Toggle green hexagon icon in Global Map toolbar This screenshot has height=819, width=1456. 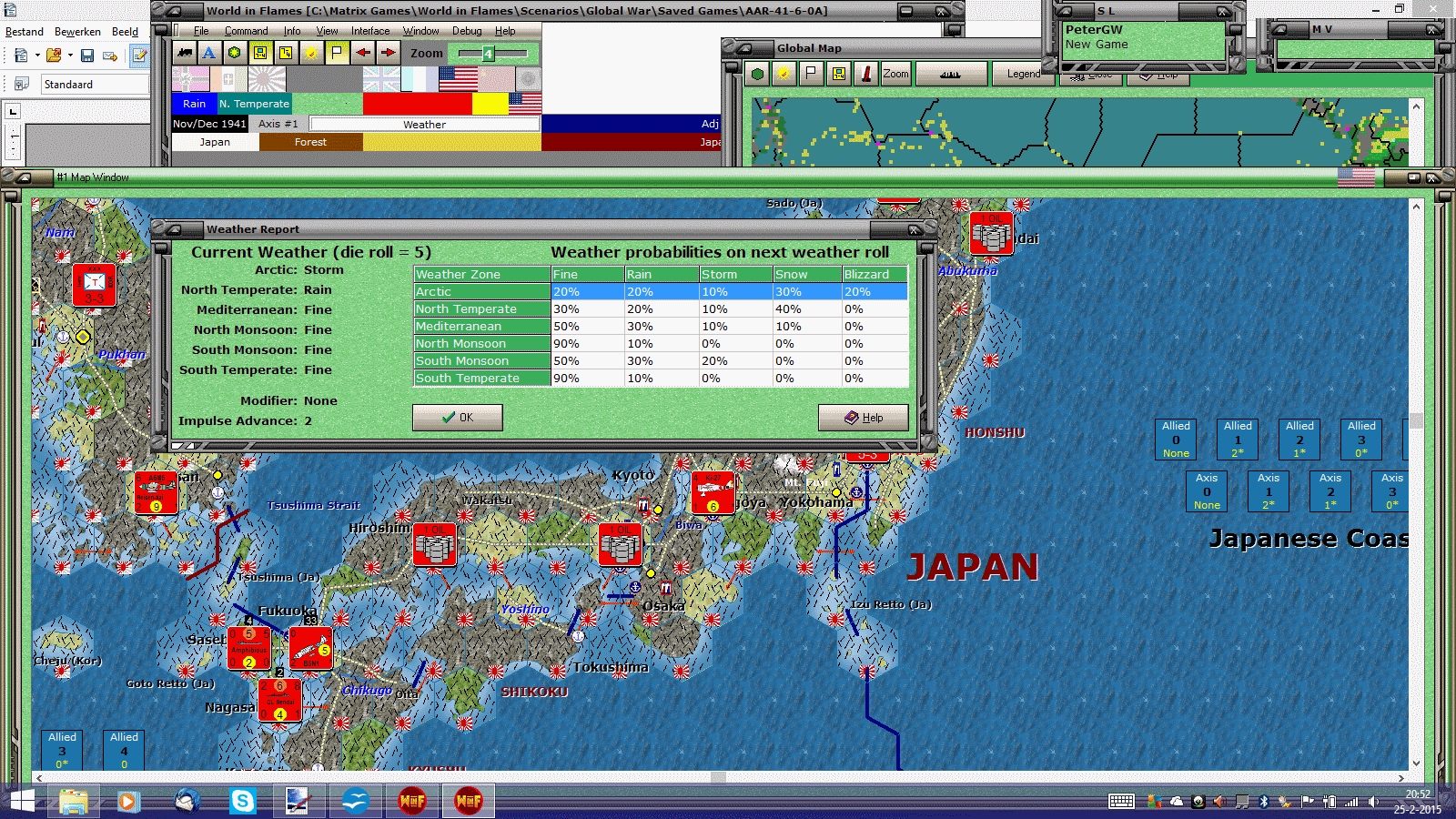(757, 74)
